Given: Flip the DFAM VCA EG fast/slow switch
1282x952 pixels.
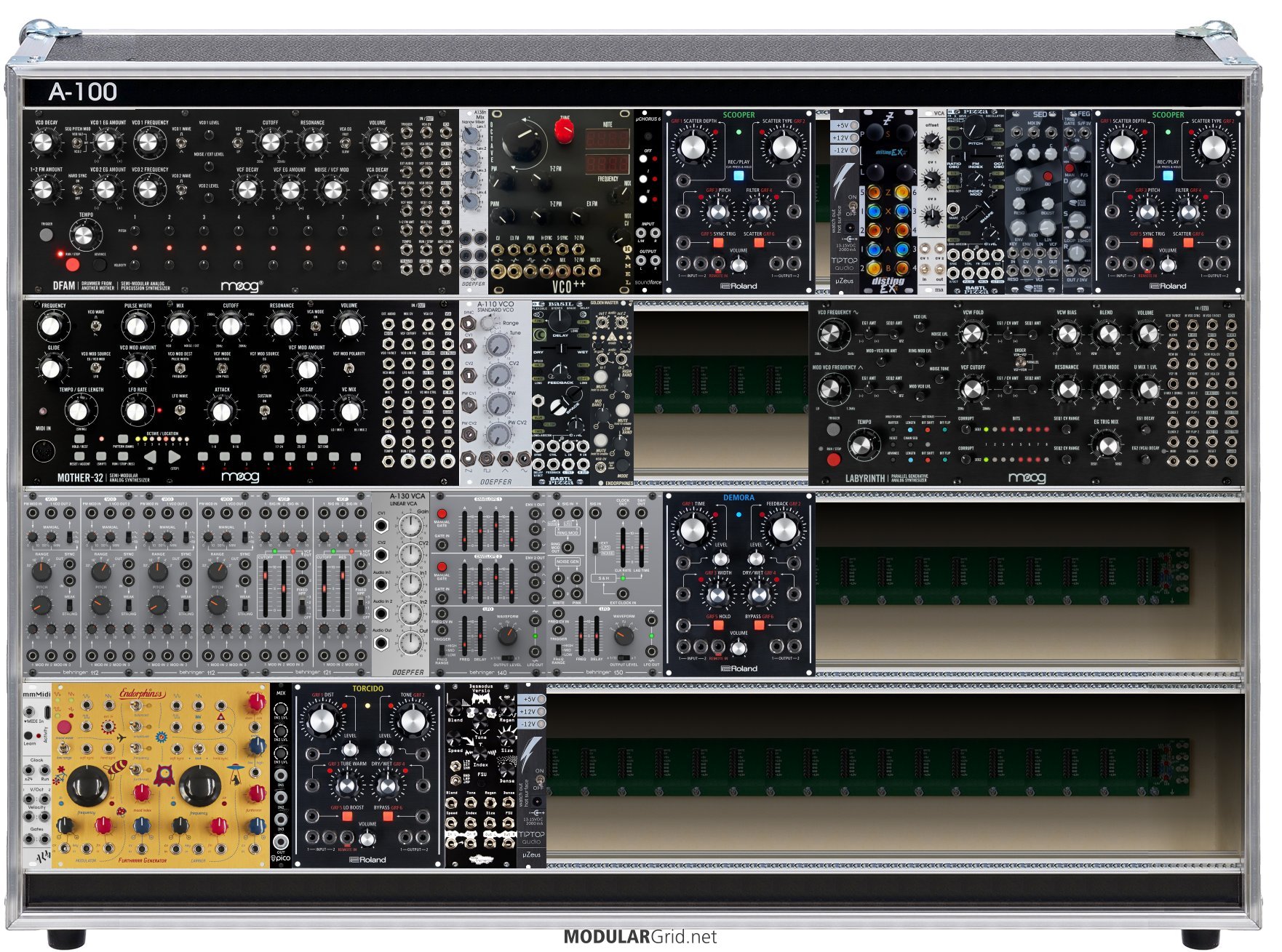Looking at the screenshot, I should 346,143.
